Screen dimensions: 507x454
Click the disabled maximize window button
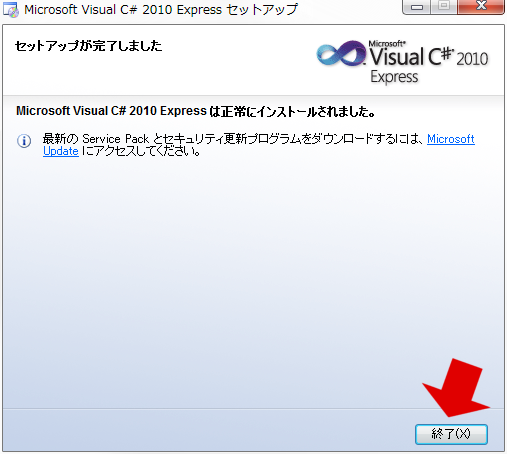[x=444, y=7]
